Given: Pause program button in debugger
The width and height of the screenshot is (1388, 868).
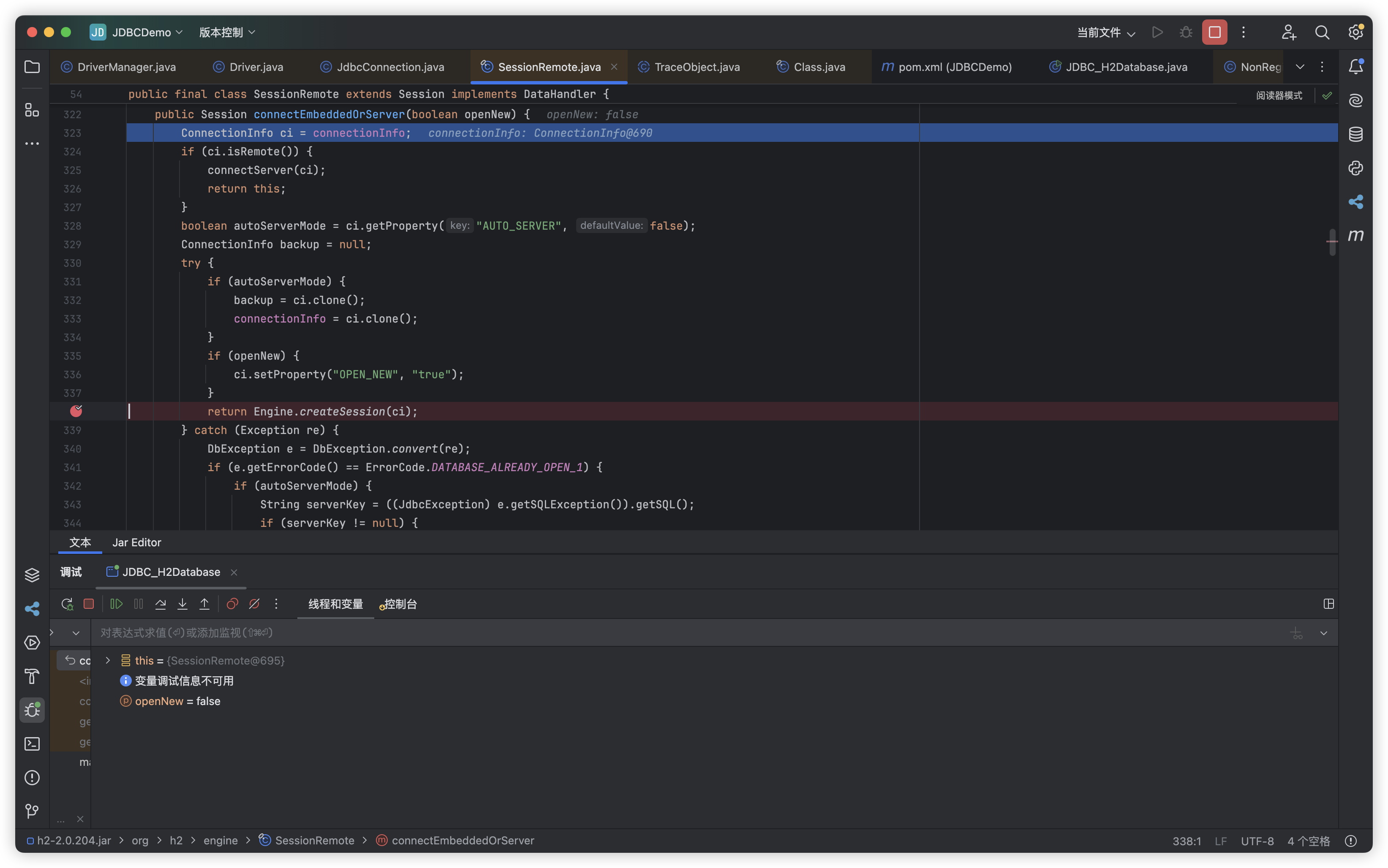Looking at the screenshot, I should pos(139,604).
